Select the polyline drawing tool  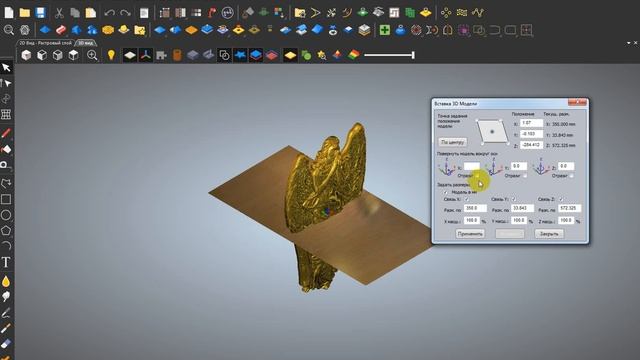coord(6,183)
